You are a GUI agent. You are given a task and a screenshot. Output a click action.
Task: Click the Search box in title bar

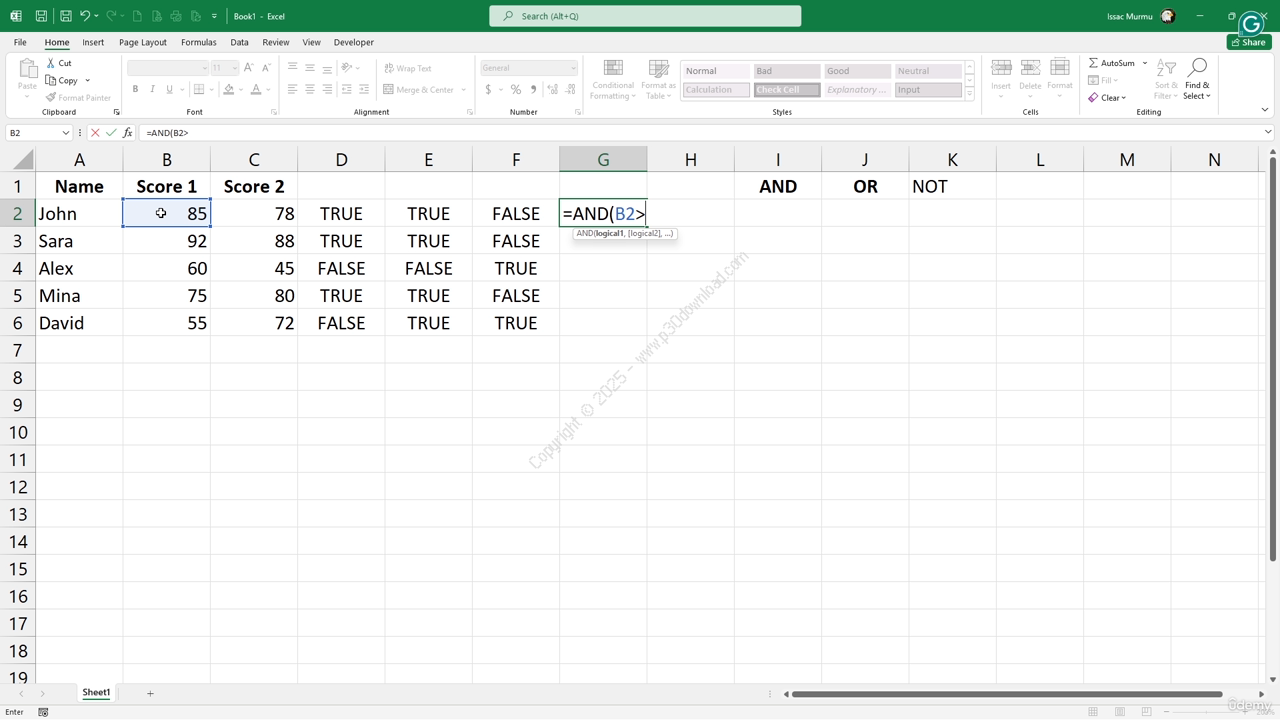point(645,16)
